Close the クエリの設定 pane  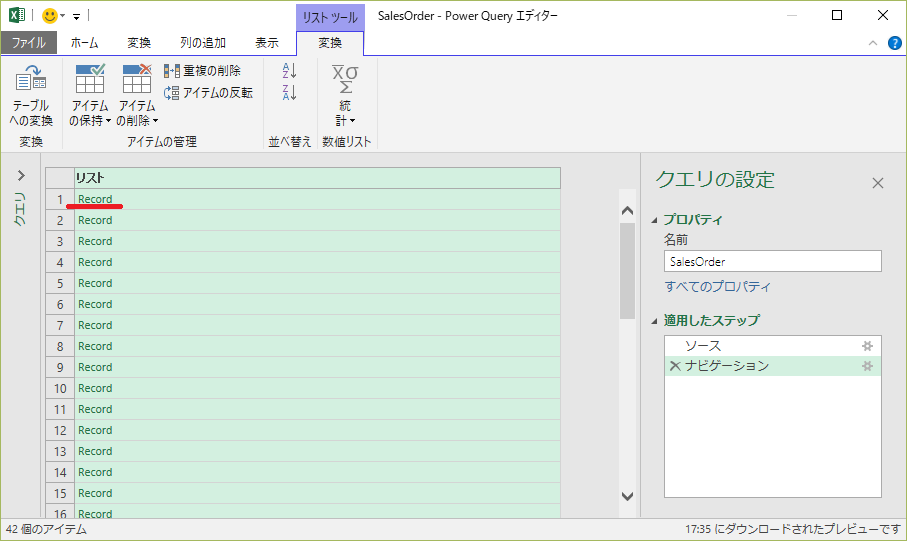click(877, 183)
